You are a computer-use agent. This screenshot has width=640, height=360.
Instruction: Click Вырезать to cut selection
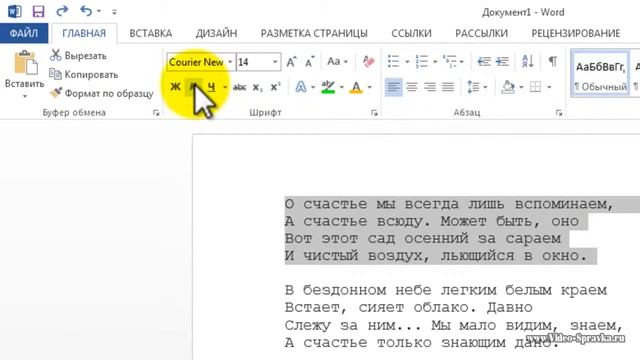pos(78,56)
